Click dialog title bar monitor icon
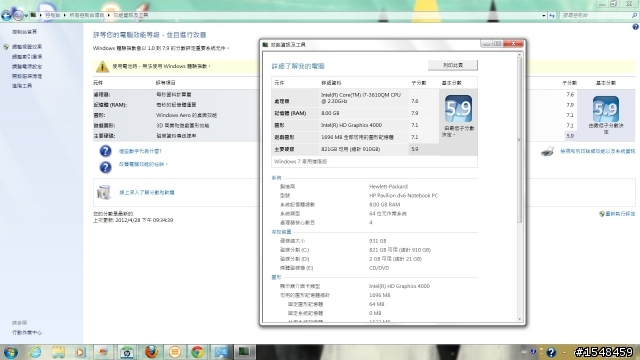 point(265,44)
